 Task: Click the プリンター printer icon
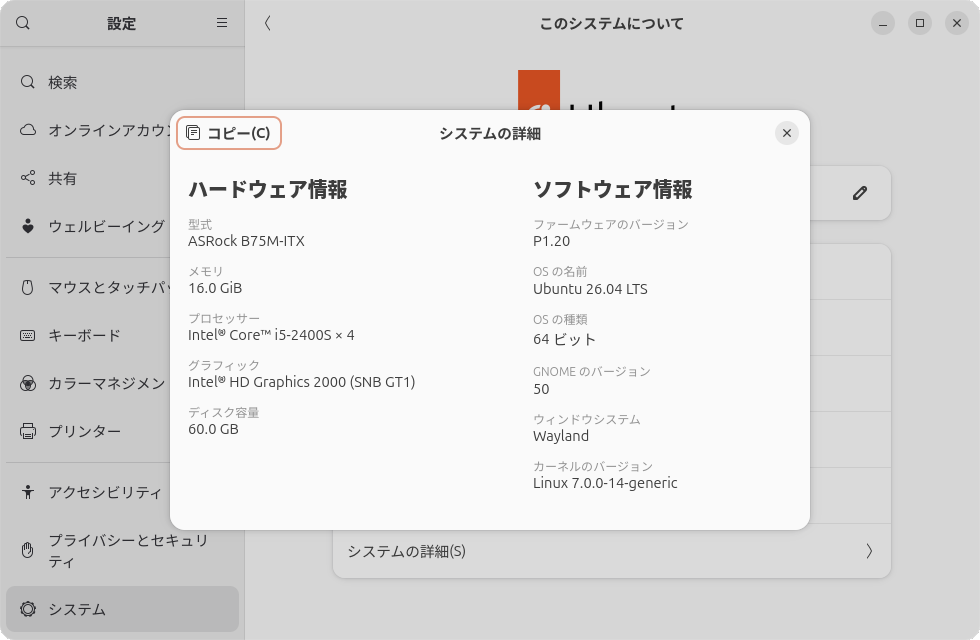point(28,431)
